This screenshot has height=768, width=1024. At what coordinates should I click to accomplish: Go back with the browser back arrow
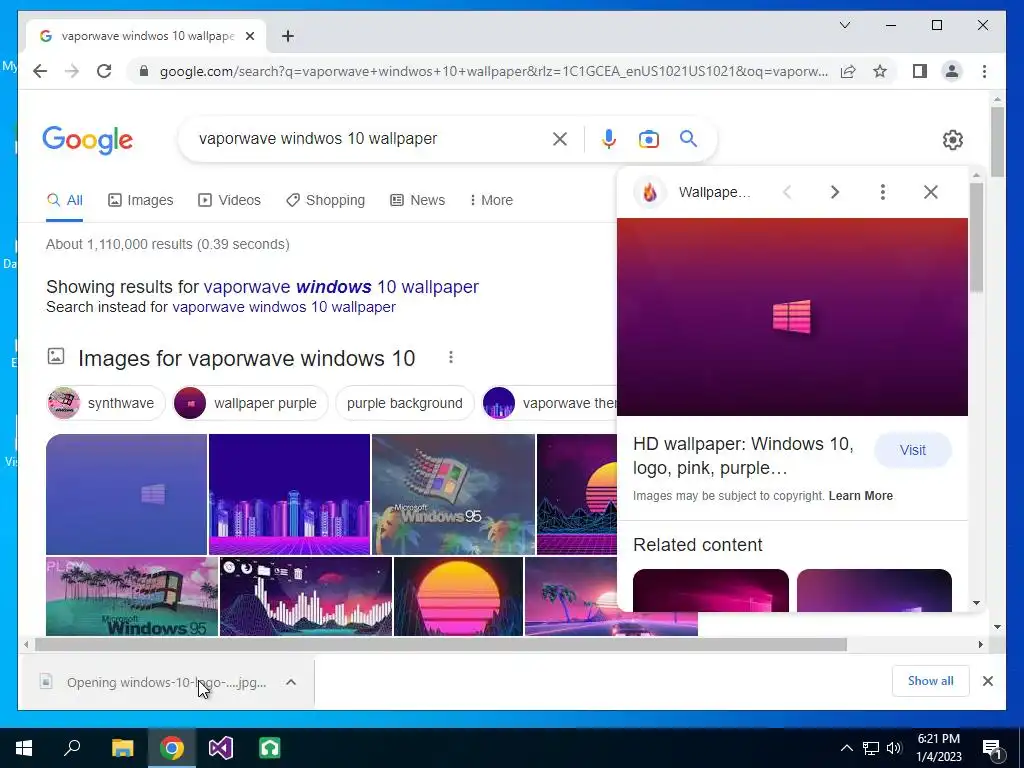[40, 71]
